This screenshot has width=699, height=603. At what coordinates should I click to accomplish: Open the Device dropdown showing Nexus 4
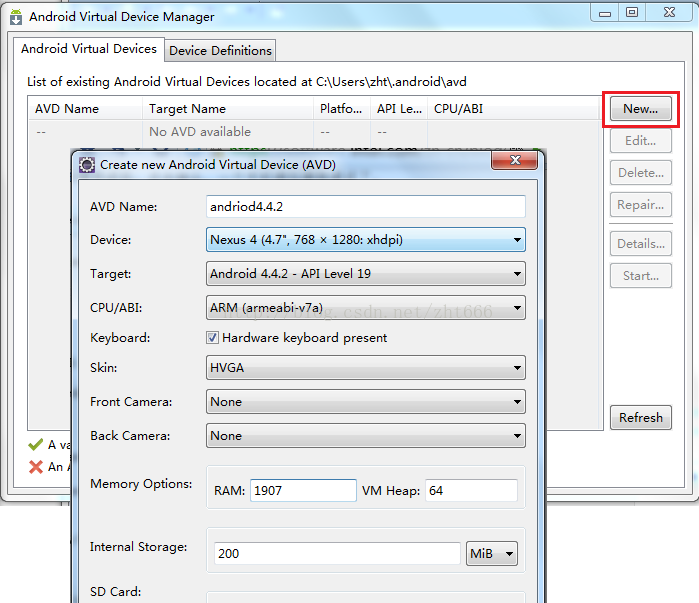[366, 240]
